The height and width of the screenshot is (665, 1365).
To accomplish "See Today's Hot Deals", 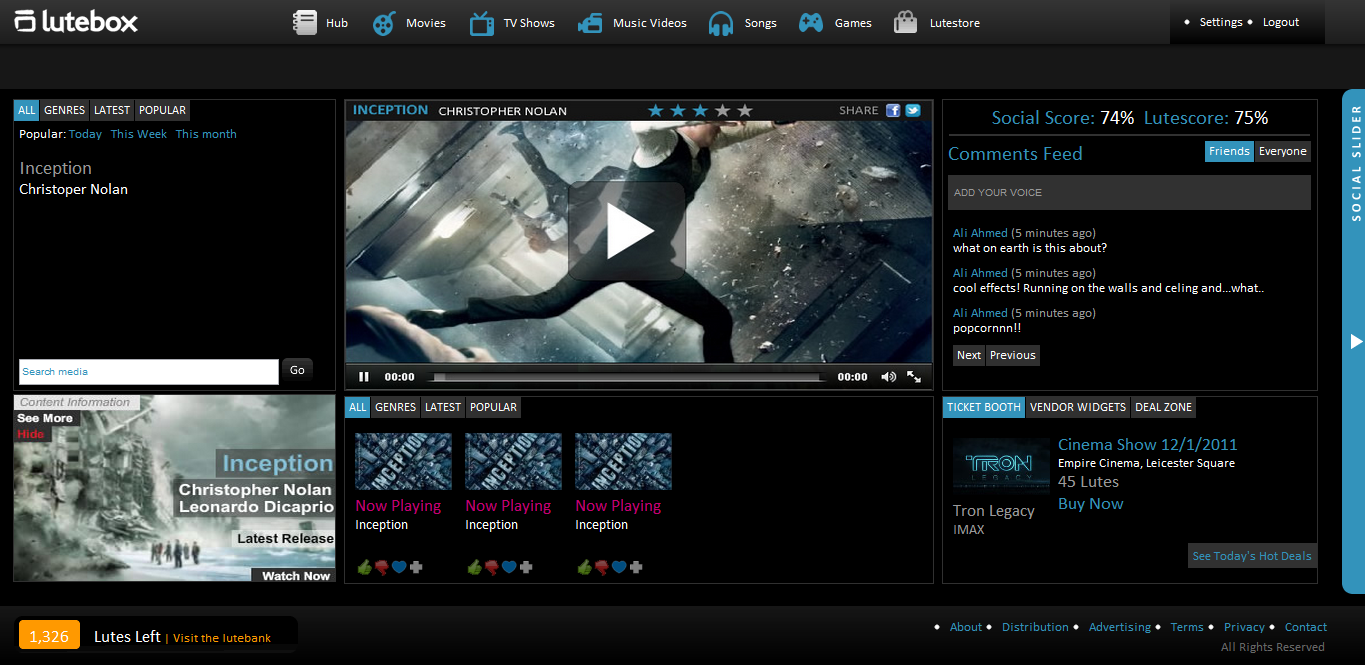I will (1252, 556).
